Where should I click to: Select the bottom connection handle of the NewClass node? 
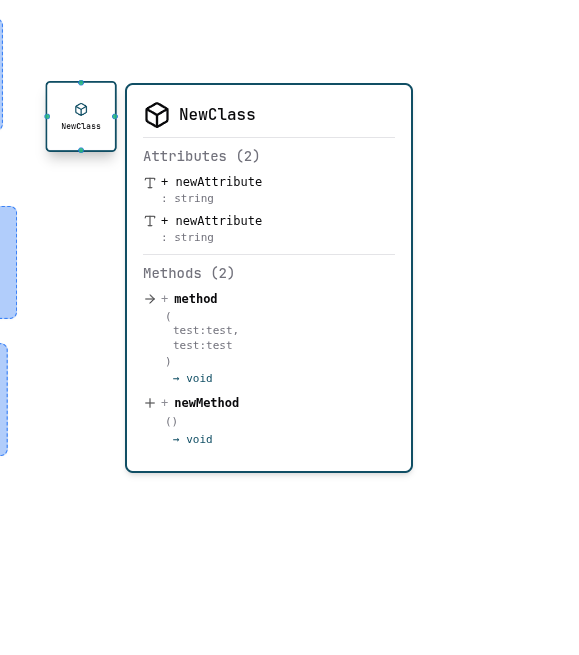coord(81,150)
